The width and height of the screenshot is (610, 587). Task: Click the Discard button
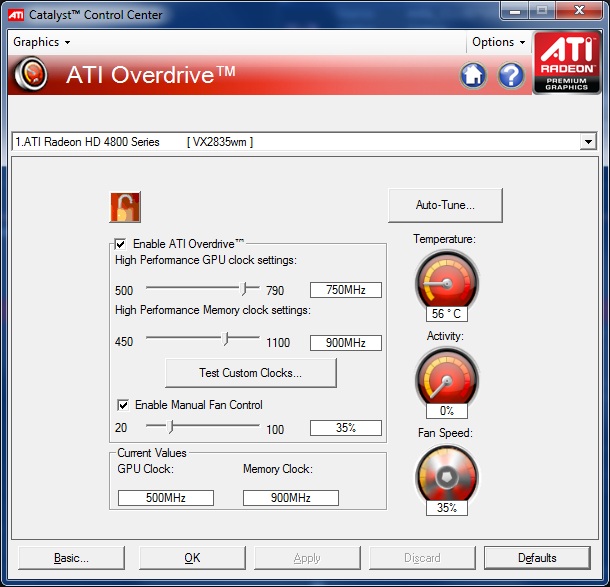tap(422, 558)
